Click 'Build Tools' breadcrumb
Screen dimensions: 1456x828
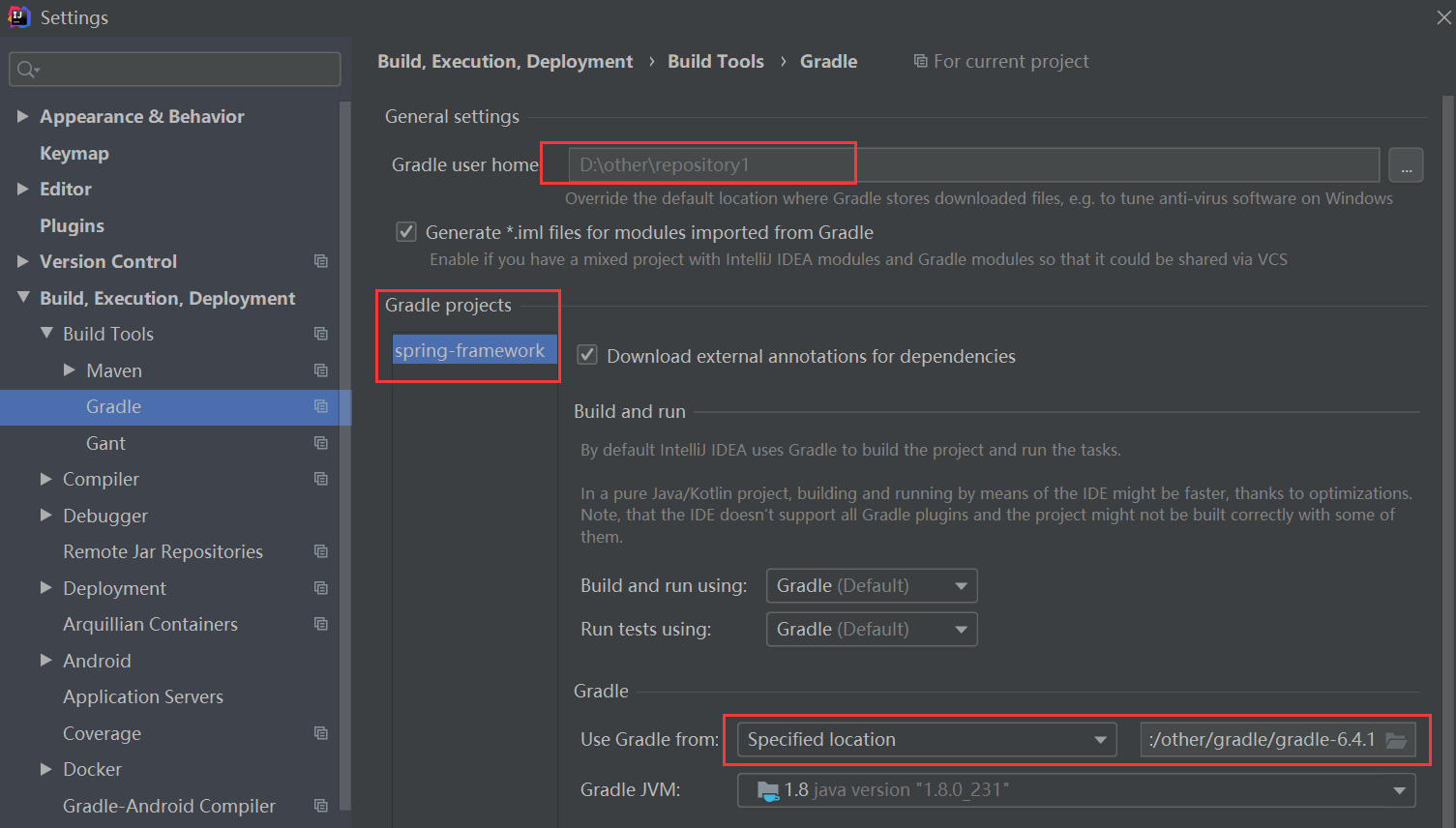click(x=716, y=61)
